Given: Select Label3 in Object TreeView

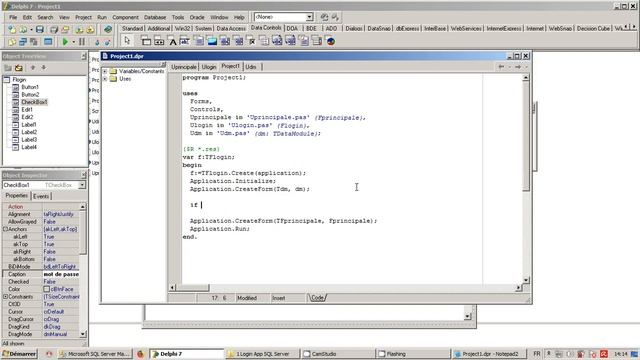Looking at the screenshot, I should tap(29, 140).
